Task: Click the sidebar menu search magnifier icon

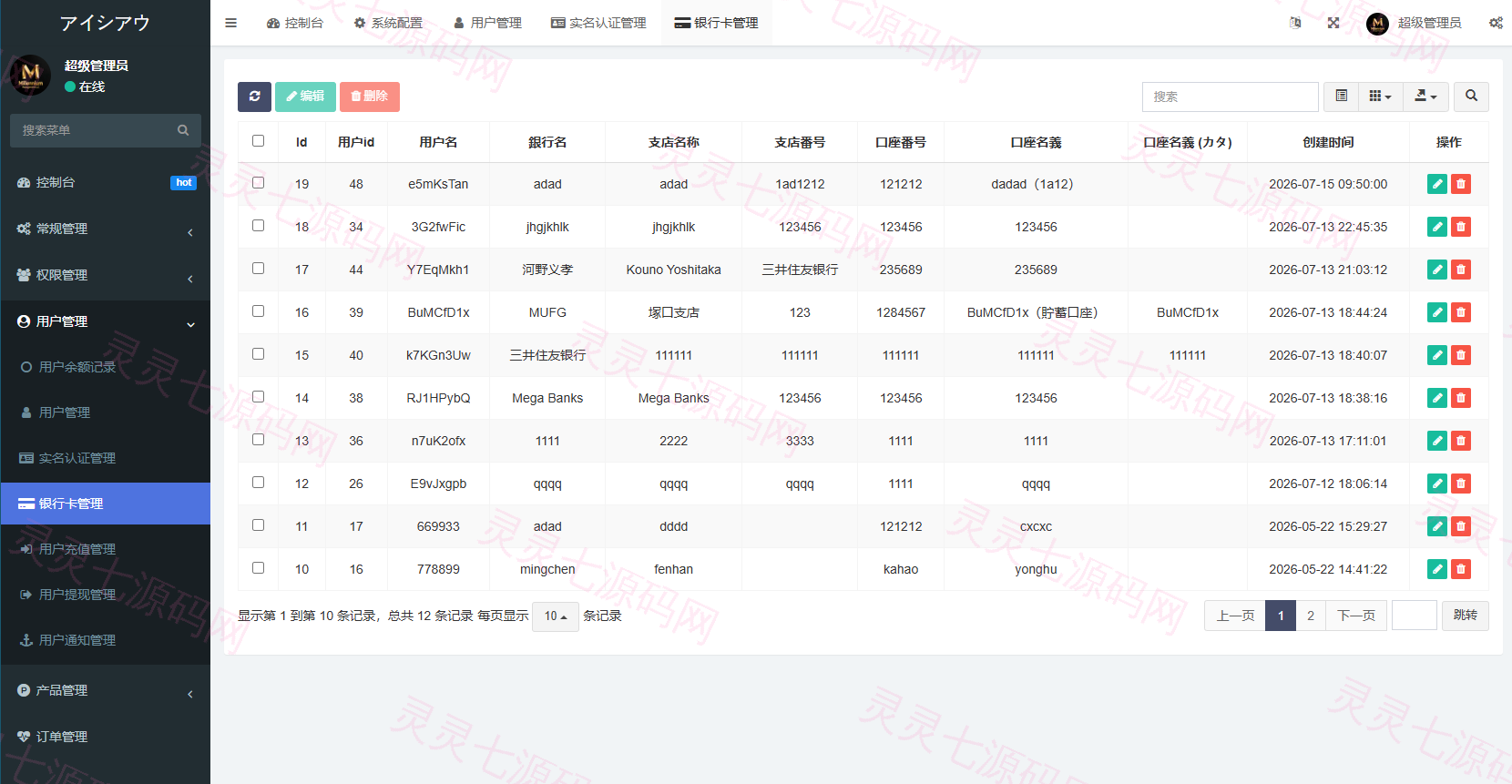Action: click(183, 130)
